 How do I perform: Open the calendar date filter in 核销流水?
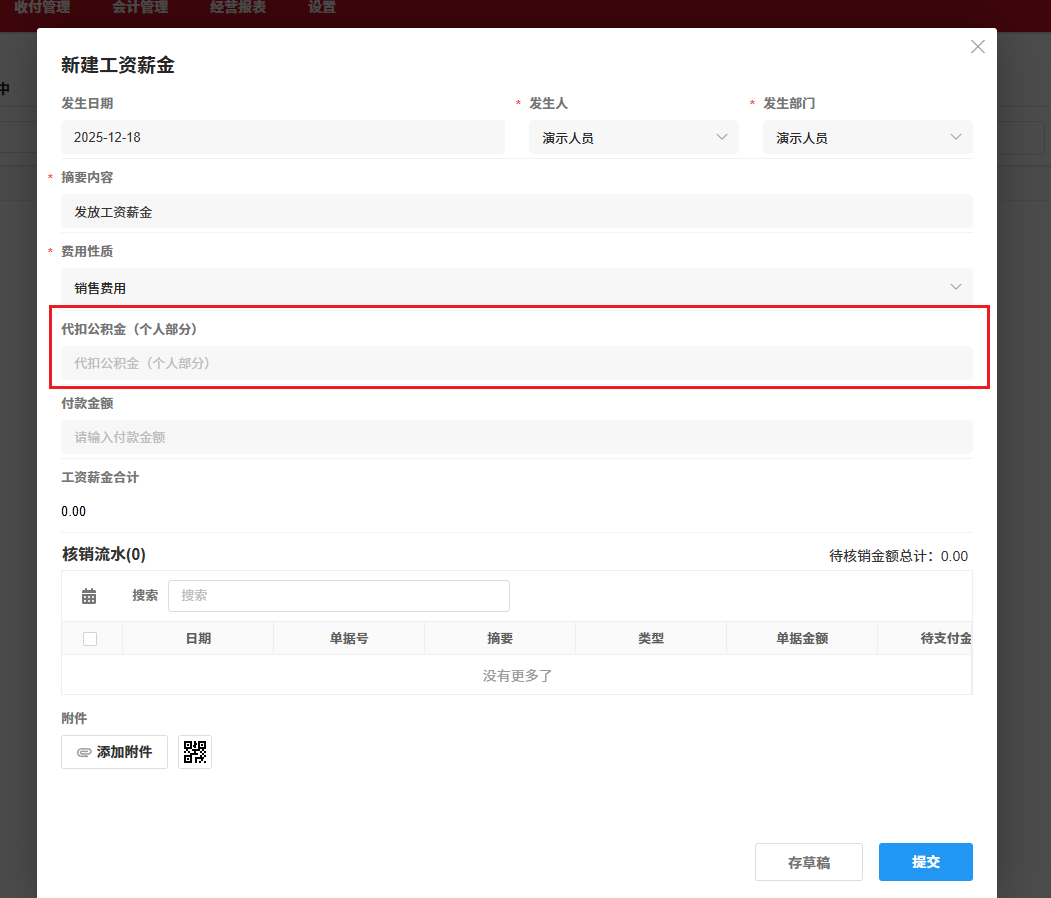coord(89,595)
